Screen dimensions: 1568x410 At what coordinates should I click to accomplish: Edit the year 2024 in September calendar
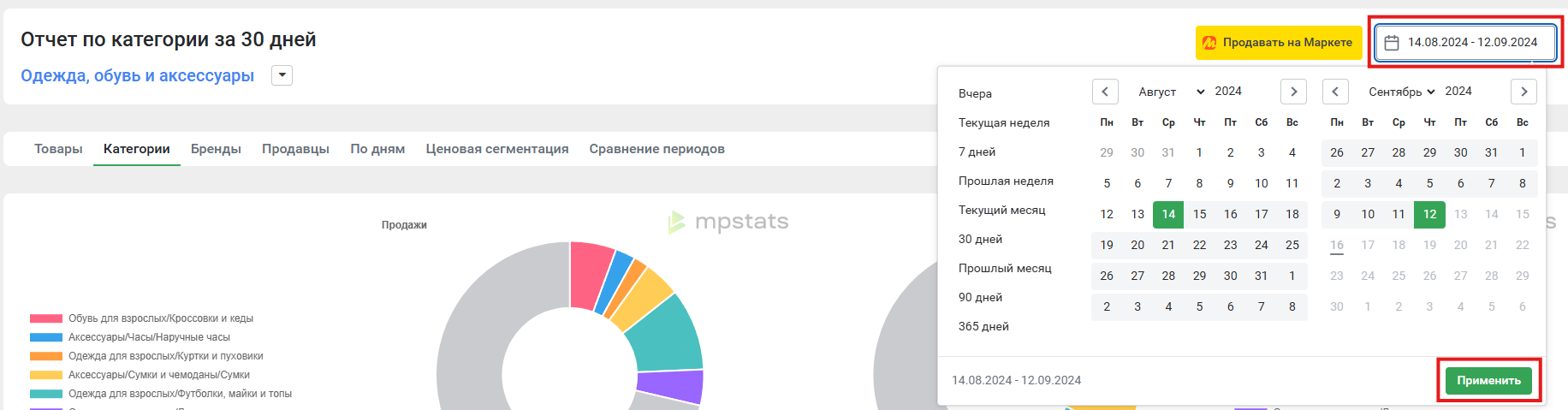[1458, 91]
